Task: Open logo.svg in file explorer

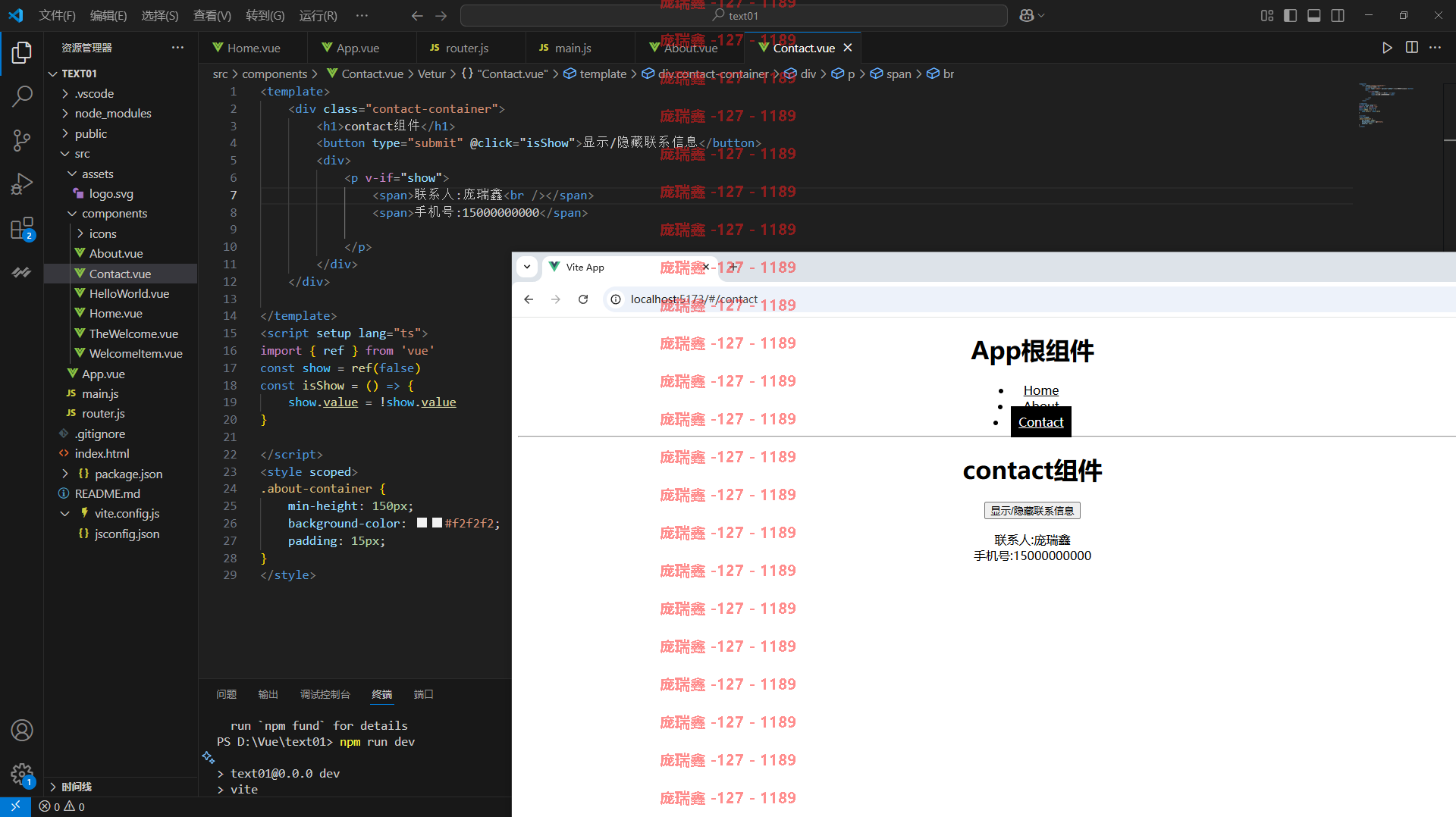Action: [x=111, y=193]
